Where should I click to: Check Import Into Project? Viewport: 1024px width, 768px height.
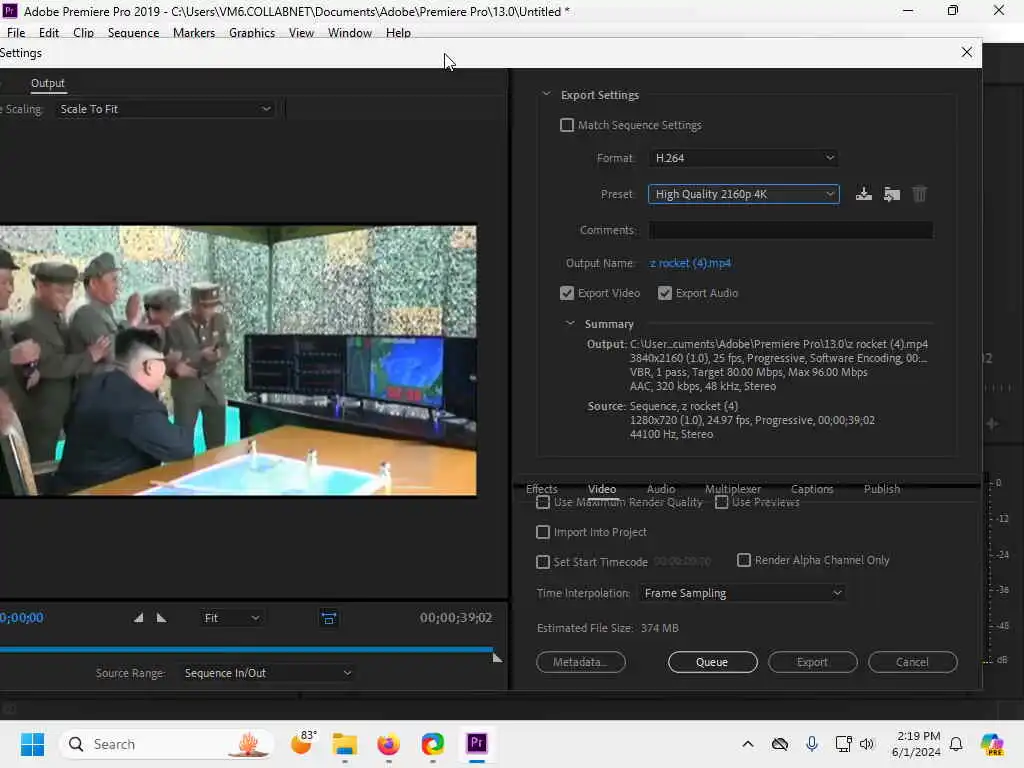tap(543, 532)
